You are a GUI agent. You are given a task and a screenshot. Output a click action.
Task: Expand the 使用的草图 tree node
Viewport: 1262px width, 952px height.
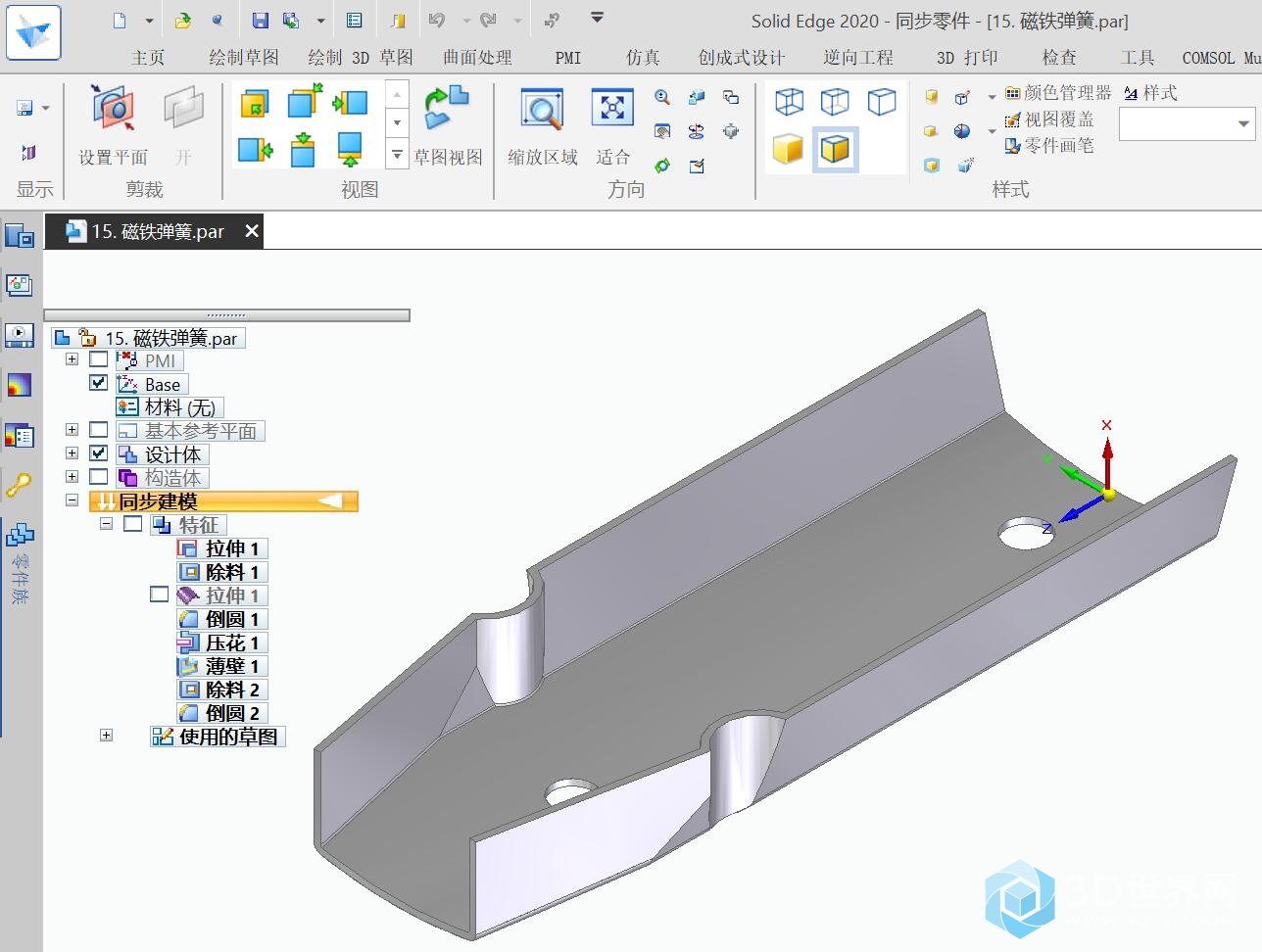[x=106, y=736]
